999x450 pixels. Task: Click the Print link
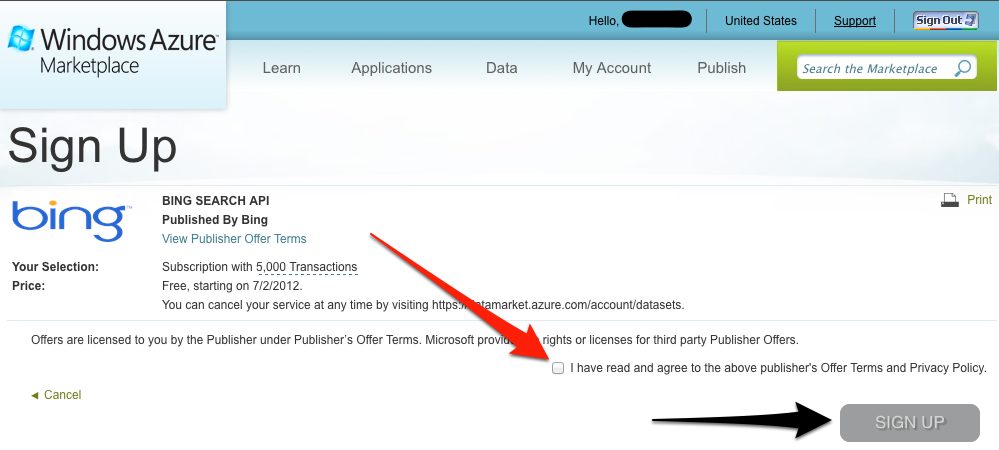coord(979,200)
